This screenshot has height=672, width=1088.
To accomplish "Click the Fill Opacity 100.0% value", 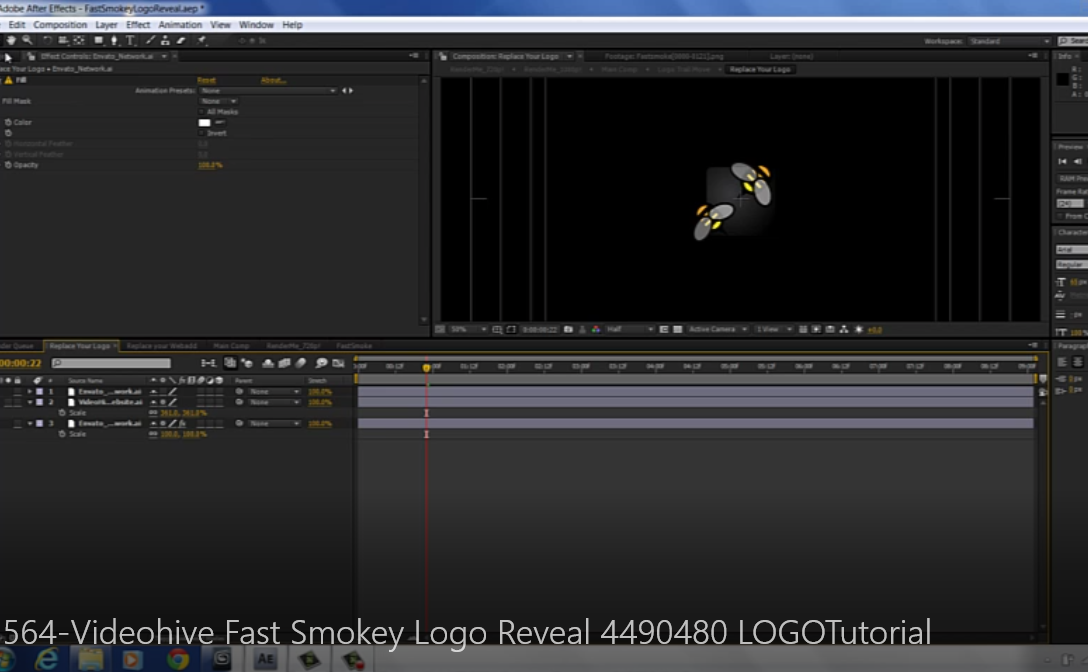I will pyautogui.click(x=210, y=165).
